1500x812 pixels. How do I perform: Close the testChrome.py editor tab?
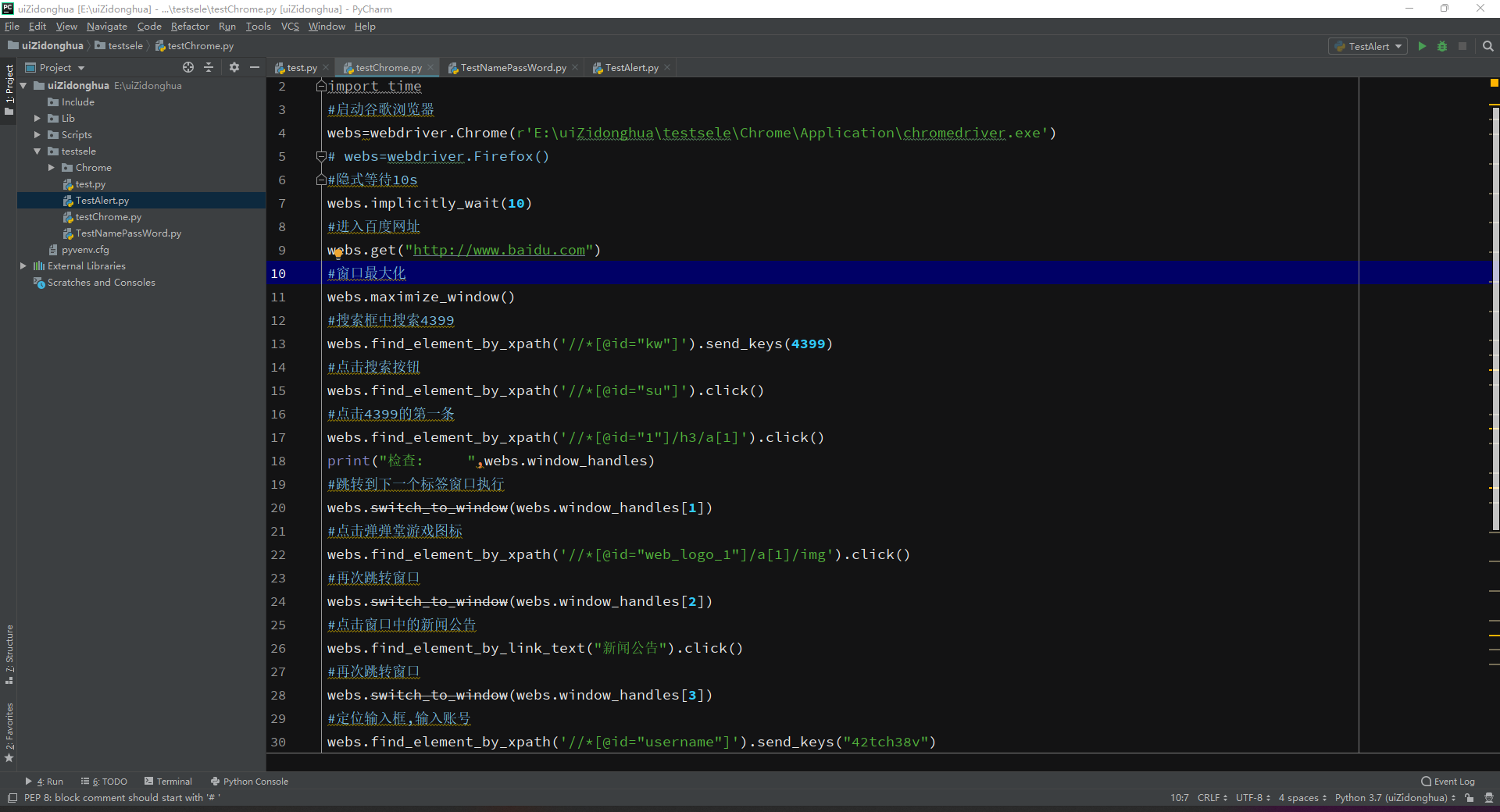pos(430,67)
